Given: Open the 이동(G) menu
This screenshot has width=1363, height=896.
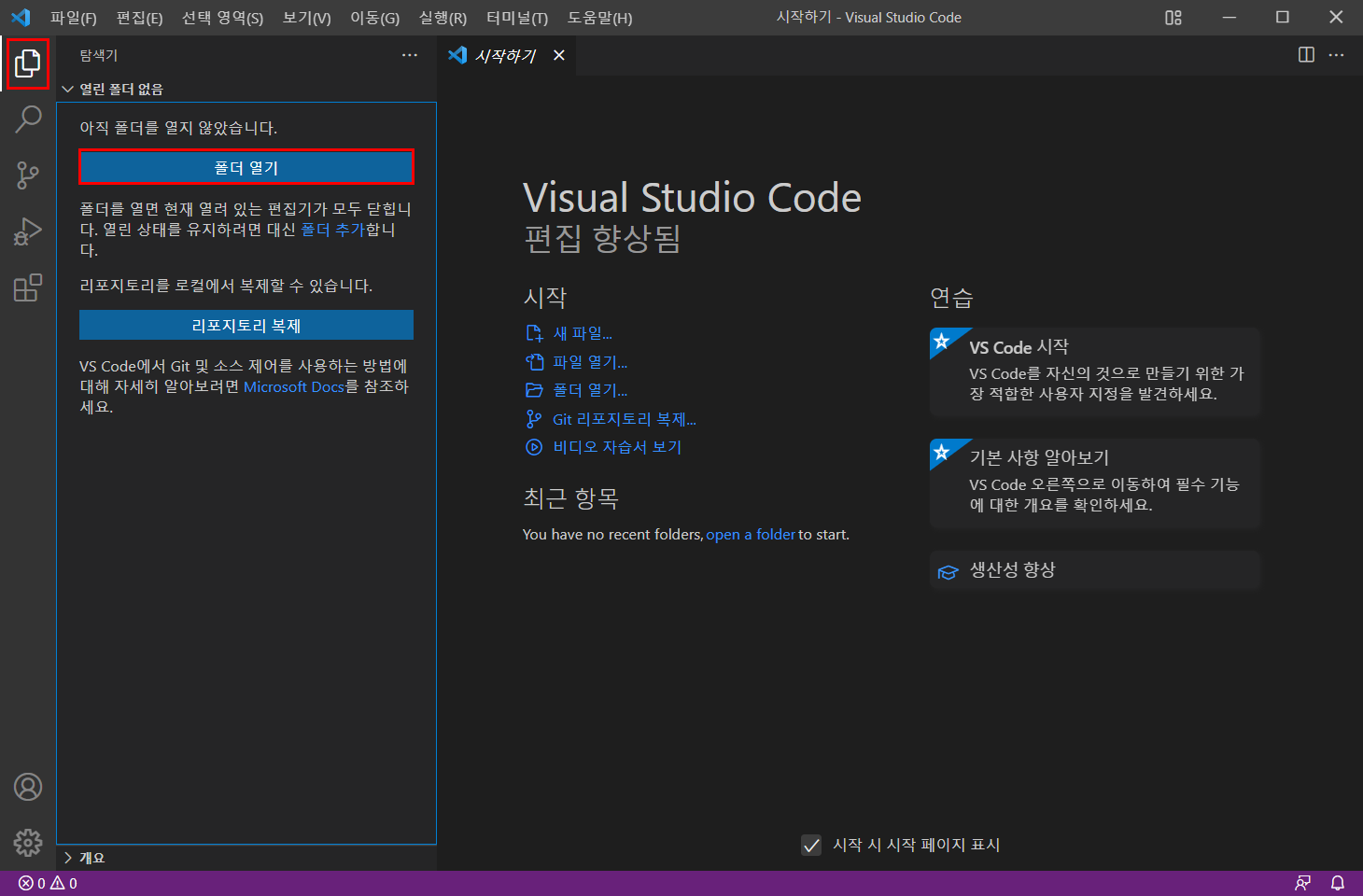Looking at the screenshot, I should pos(374,18).
